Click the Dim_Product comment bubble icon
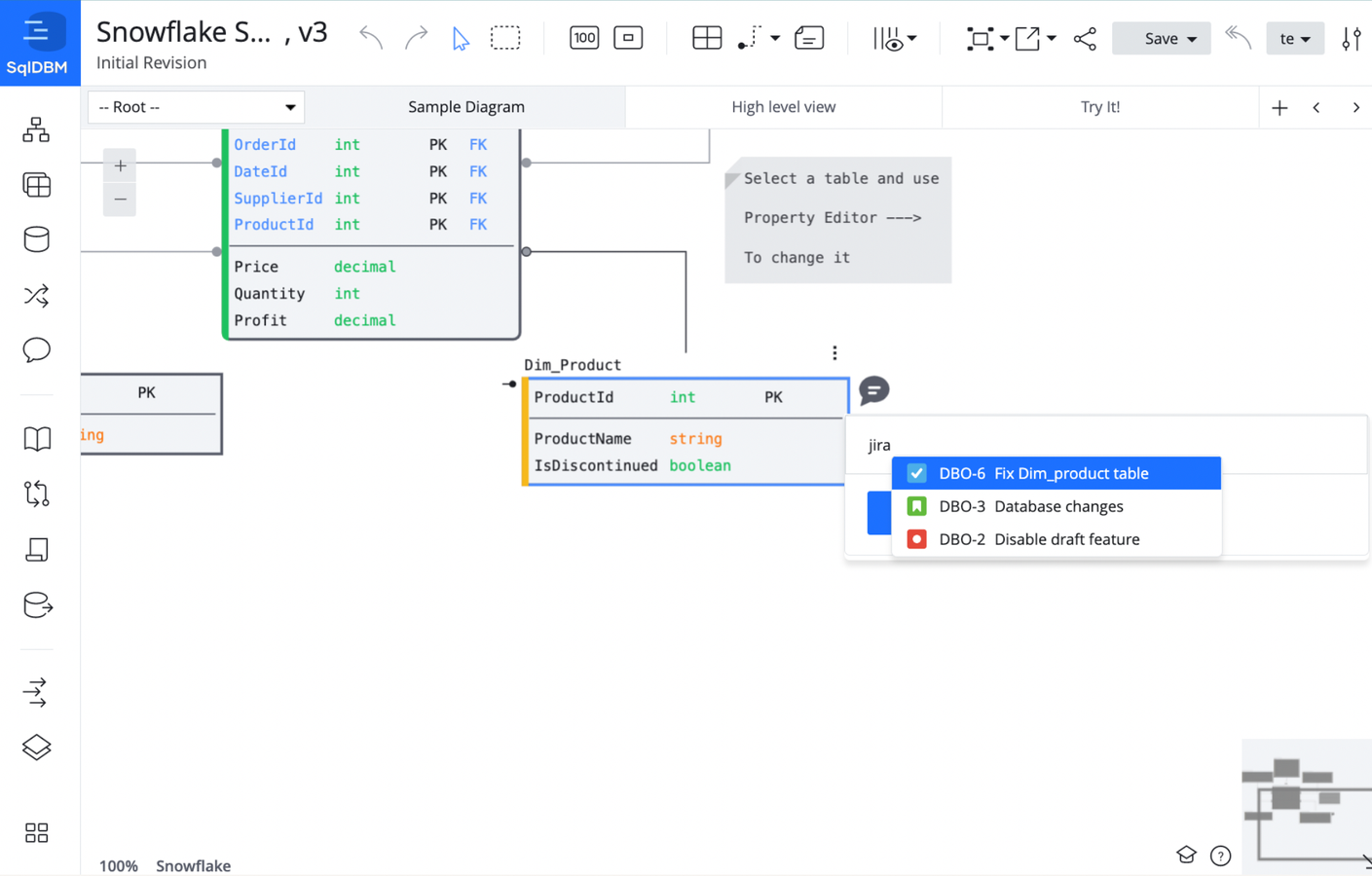 click(874, 390)
